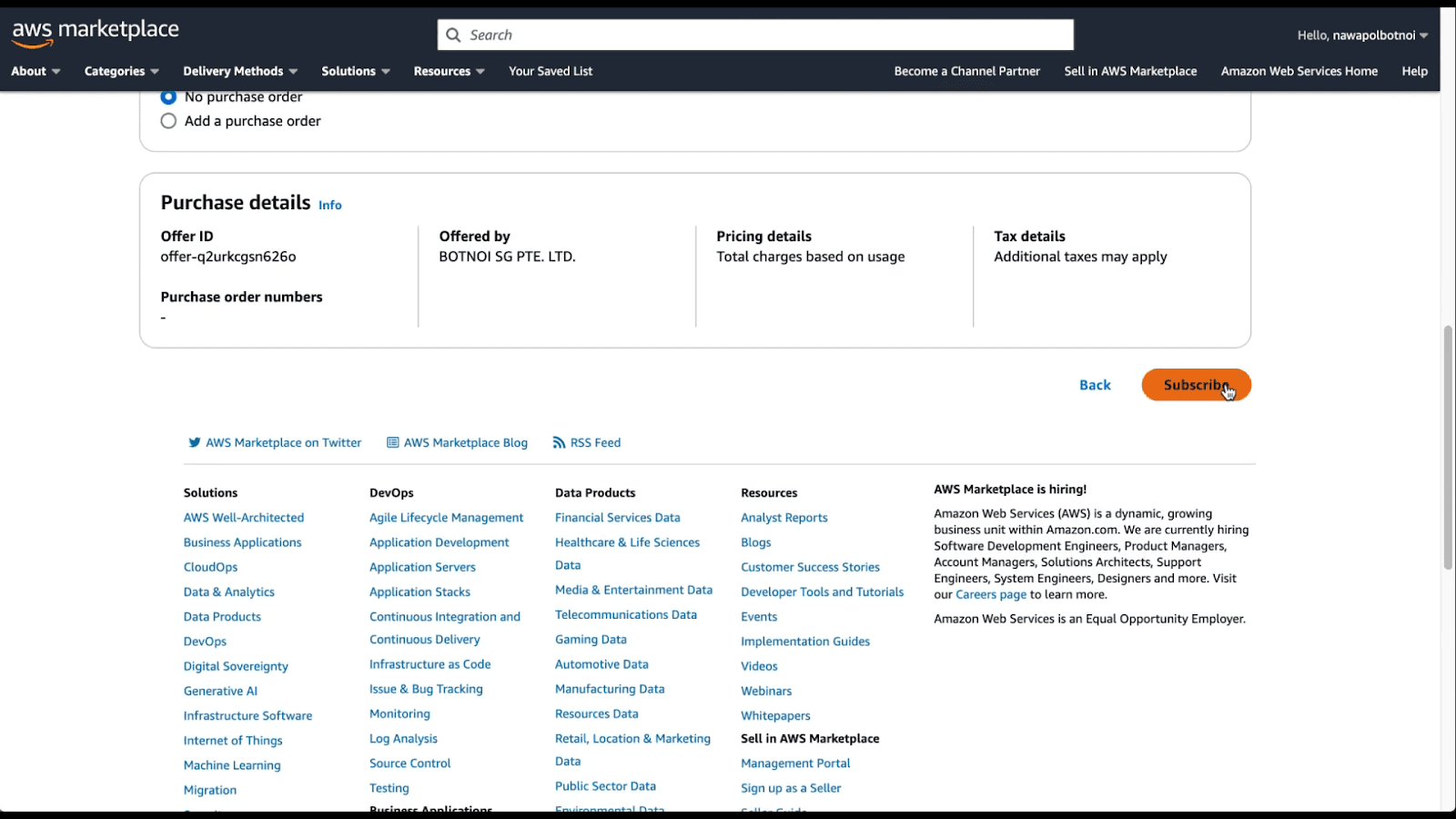The image size is (1456, 819).
Task: Click the Twitter bird icon
Action: [x=194, y=442]
